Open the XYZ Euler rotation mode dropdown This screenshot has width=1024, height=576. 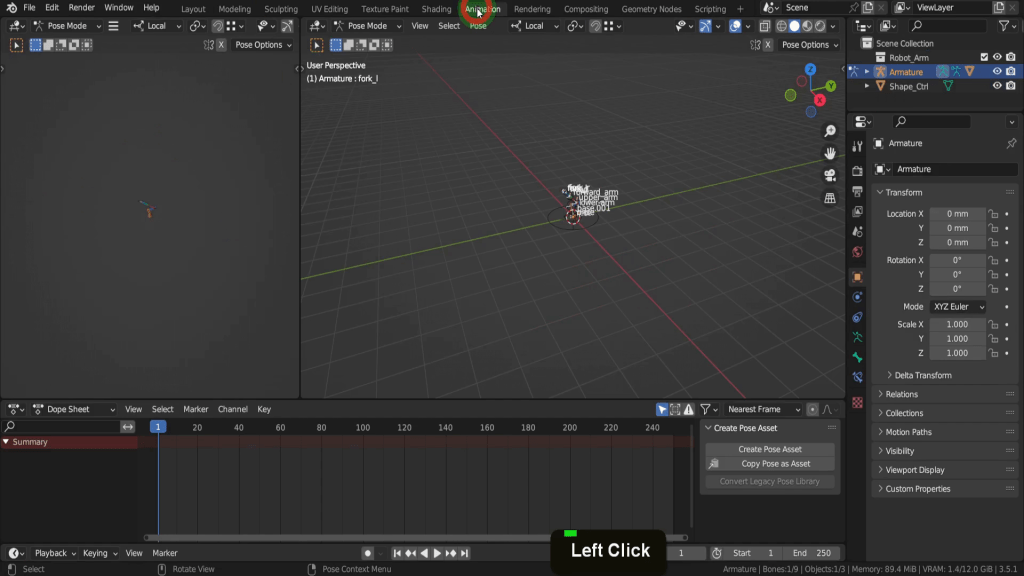958,307
